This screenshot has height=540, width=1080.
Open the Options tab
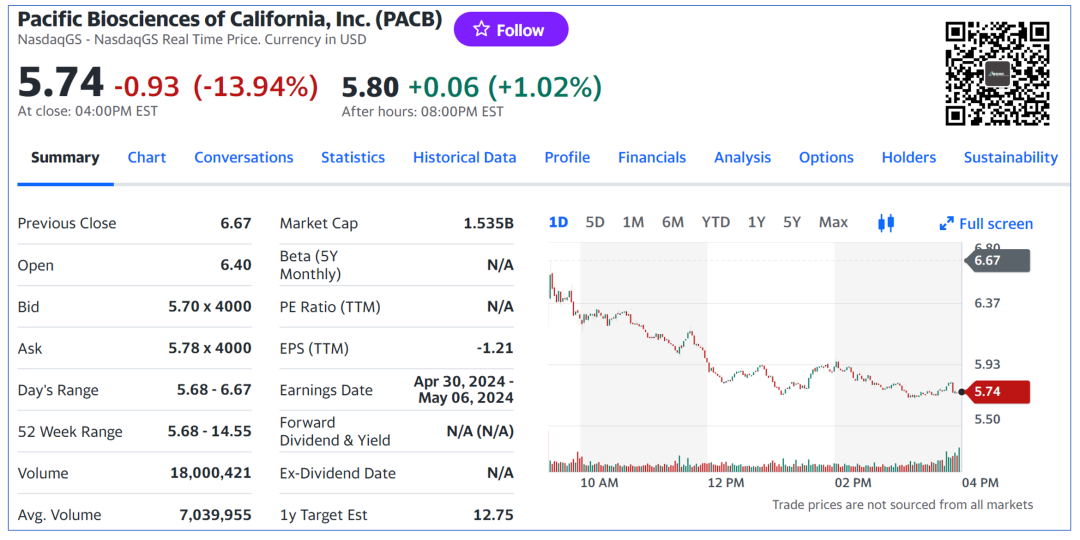(x=826, y=157)
